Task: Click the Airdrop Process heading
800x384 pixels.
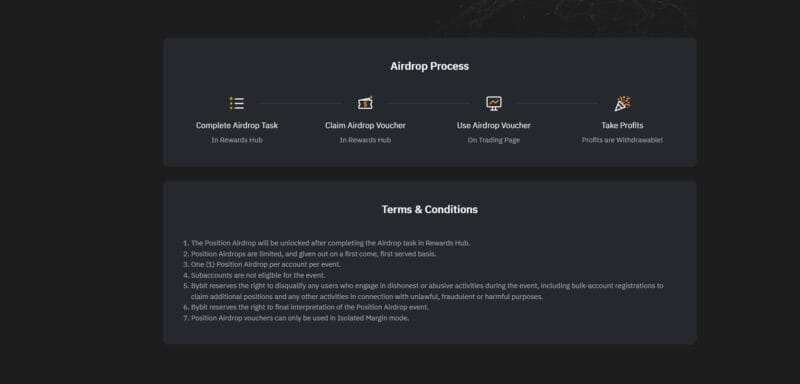Action: (430, 66)
